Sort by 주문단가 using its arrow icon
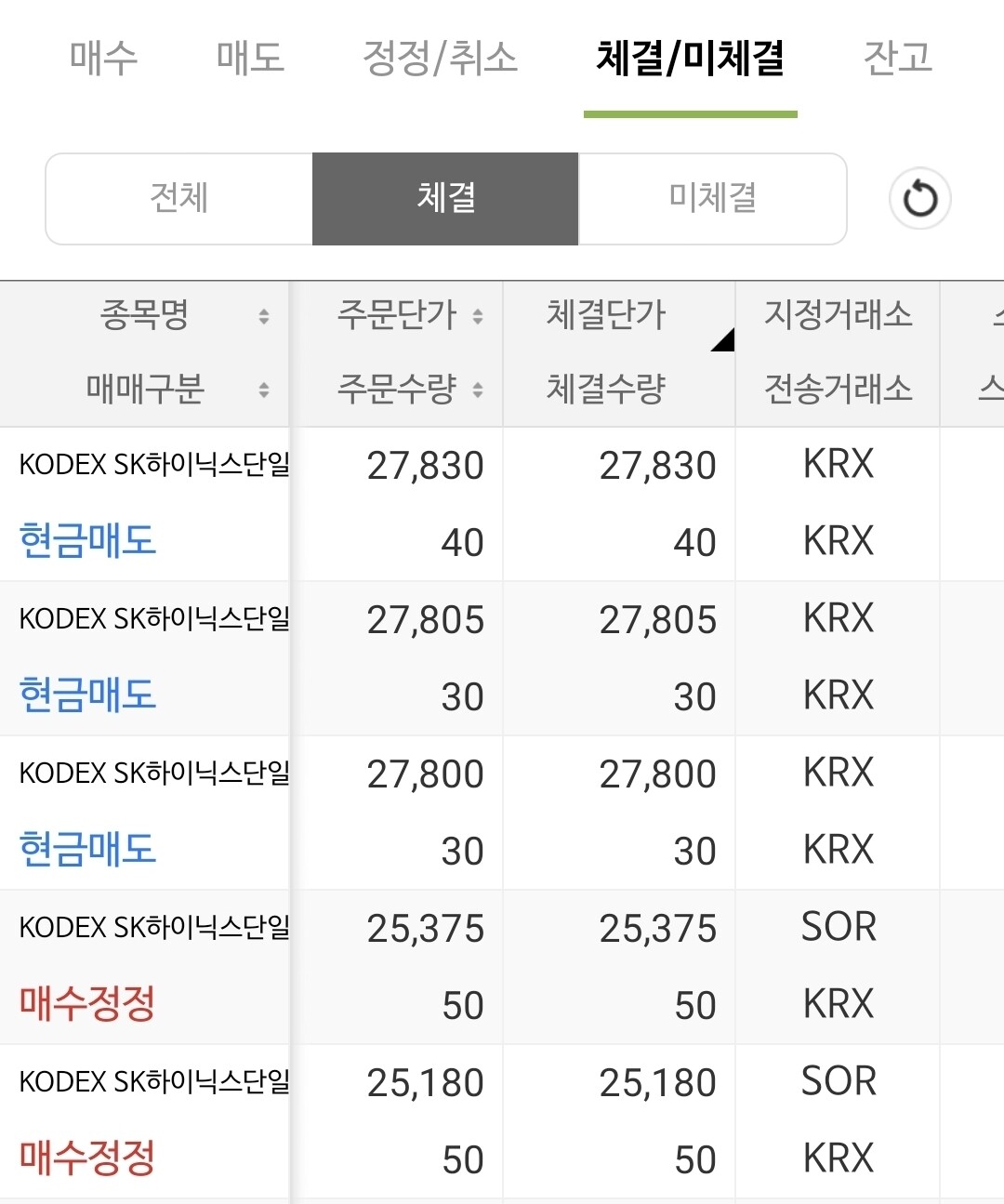The height and width of the screenshot is (1204, 1004). 478,316
